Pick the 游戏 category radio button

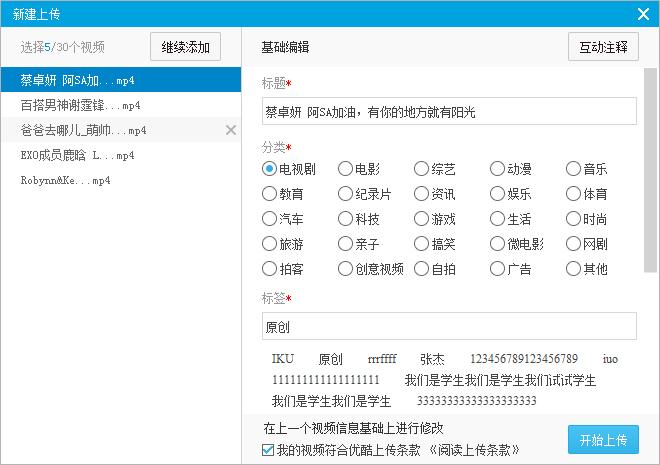[421, 219]
